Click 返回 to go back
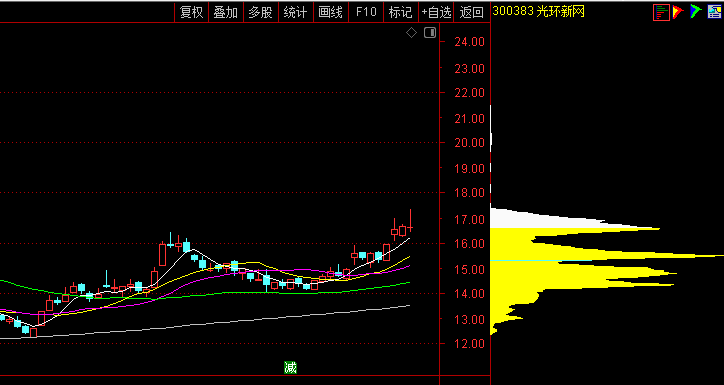 pos(471,12)
